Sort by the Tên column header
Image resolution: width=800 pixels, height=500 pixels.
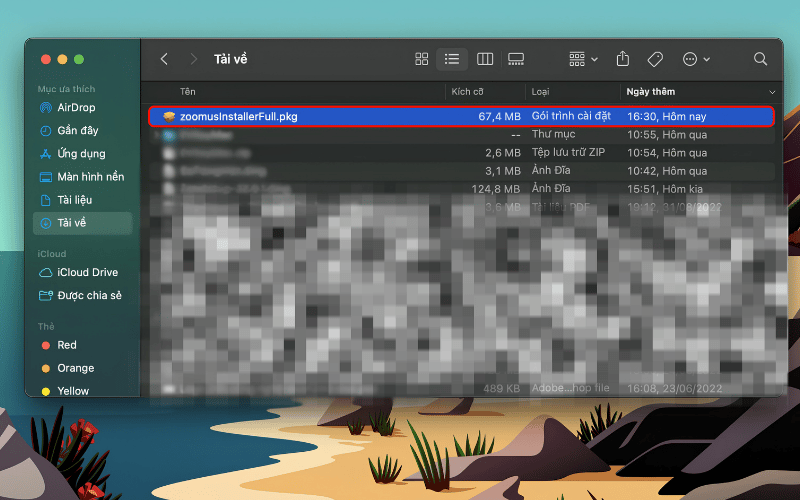[x=187, y=92]
